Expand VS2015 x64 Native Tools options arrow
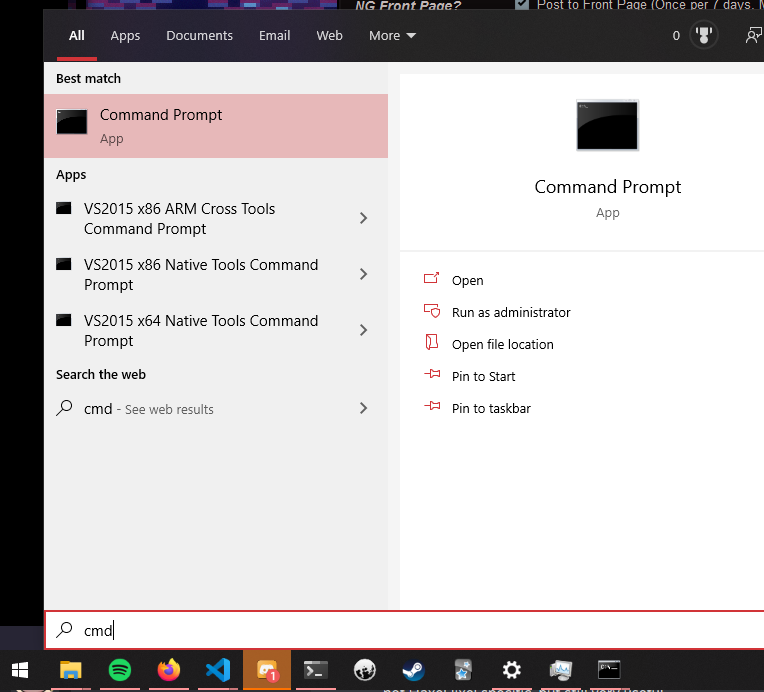Viewport: 764px width, 692px height. [x=363, y=330]
